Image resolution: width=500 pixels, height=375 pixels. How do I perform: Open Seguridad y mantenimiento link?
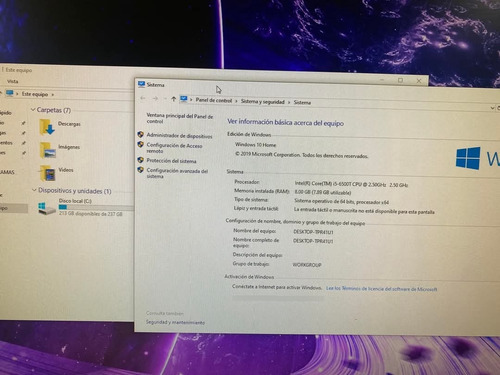175,322
